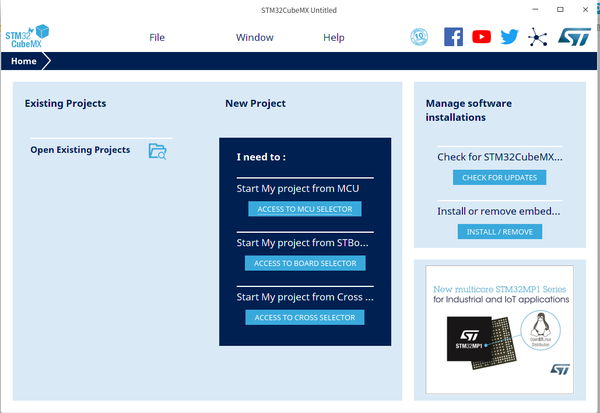Click the 'New Project' heading

coord(255,103)
